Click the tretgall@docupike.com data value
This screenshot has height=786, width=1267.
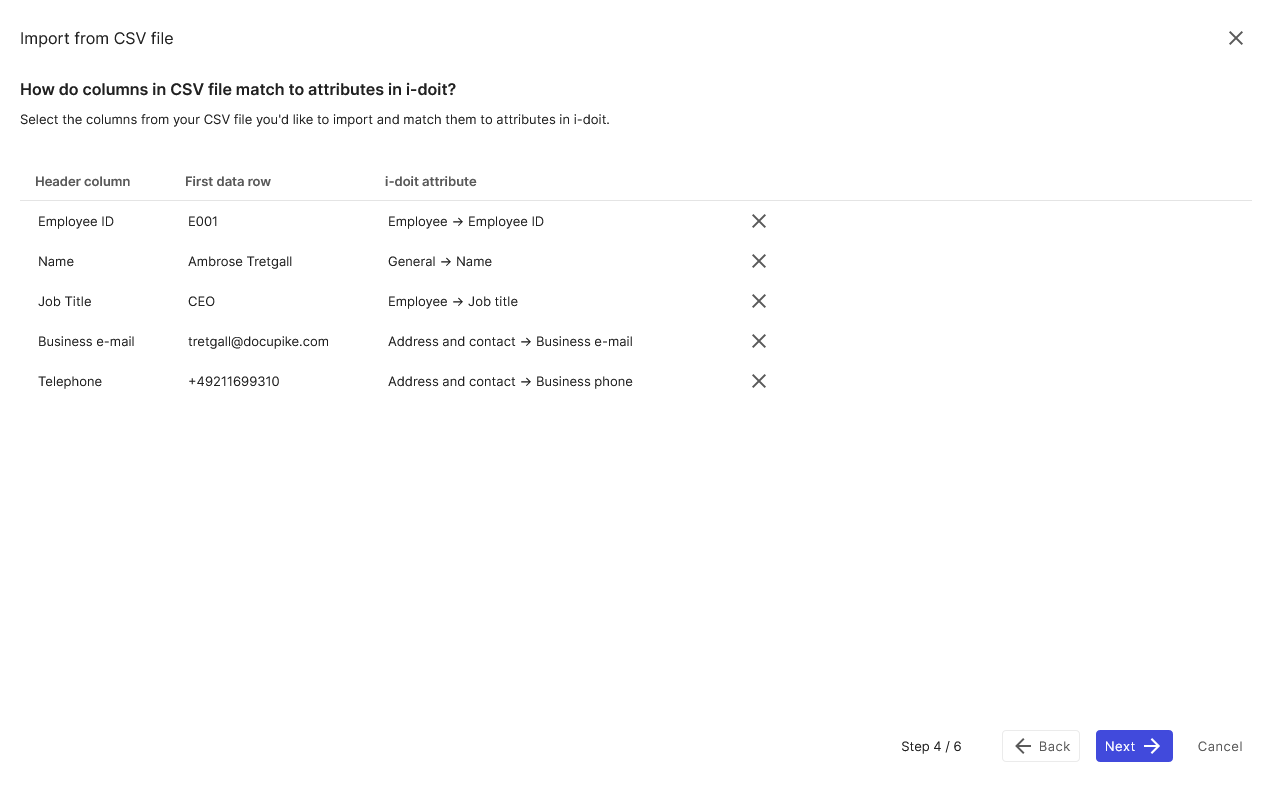(258, 341)
